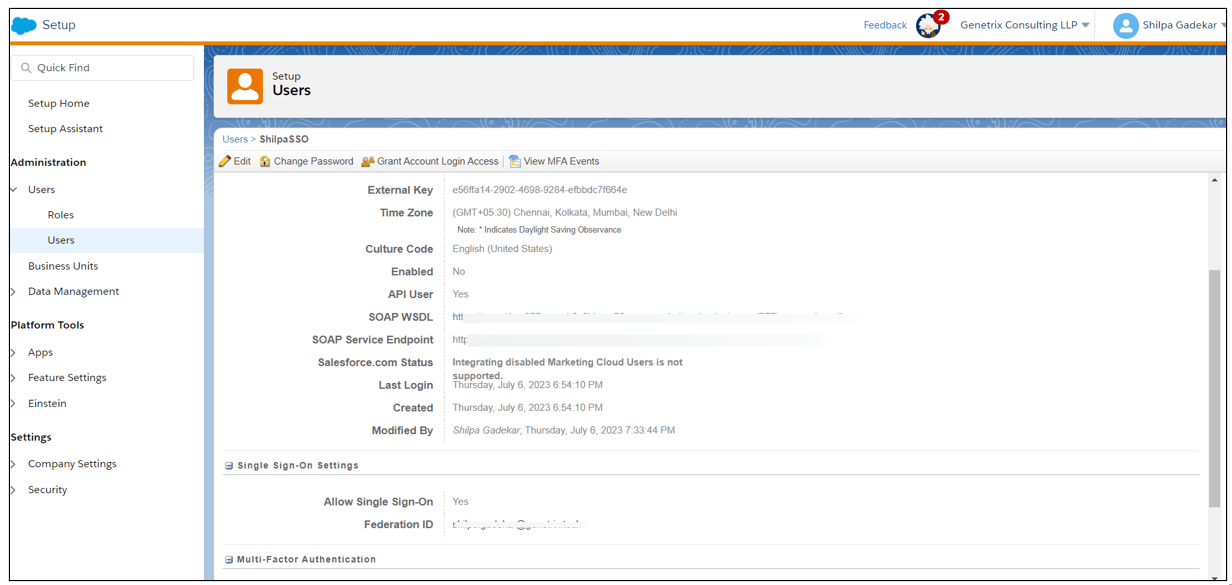
Task: Click the Quick Find magnifier icon
Action: coord(25,67)
